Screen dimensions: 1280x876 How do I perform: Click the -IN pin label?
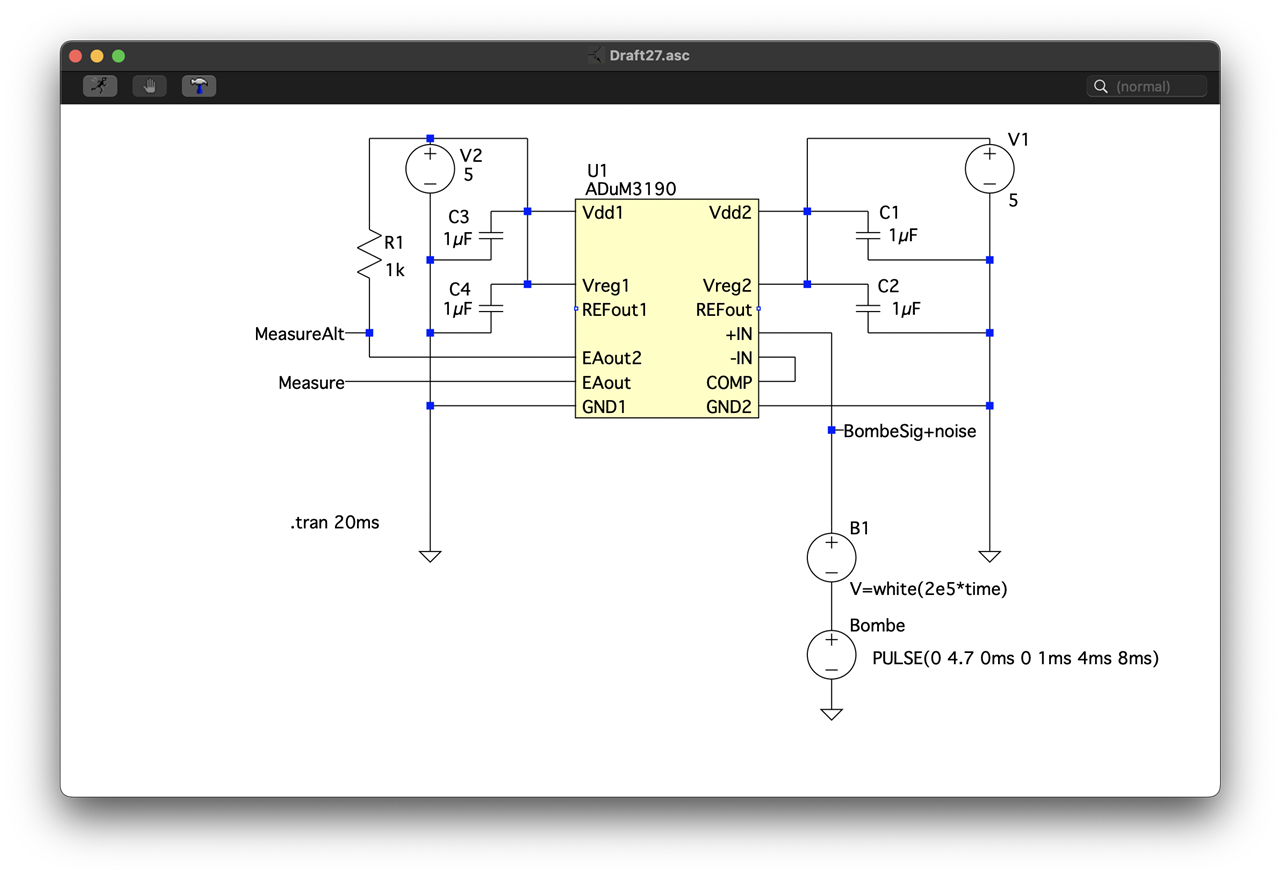click(741, 358)
